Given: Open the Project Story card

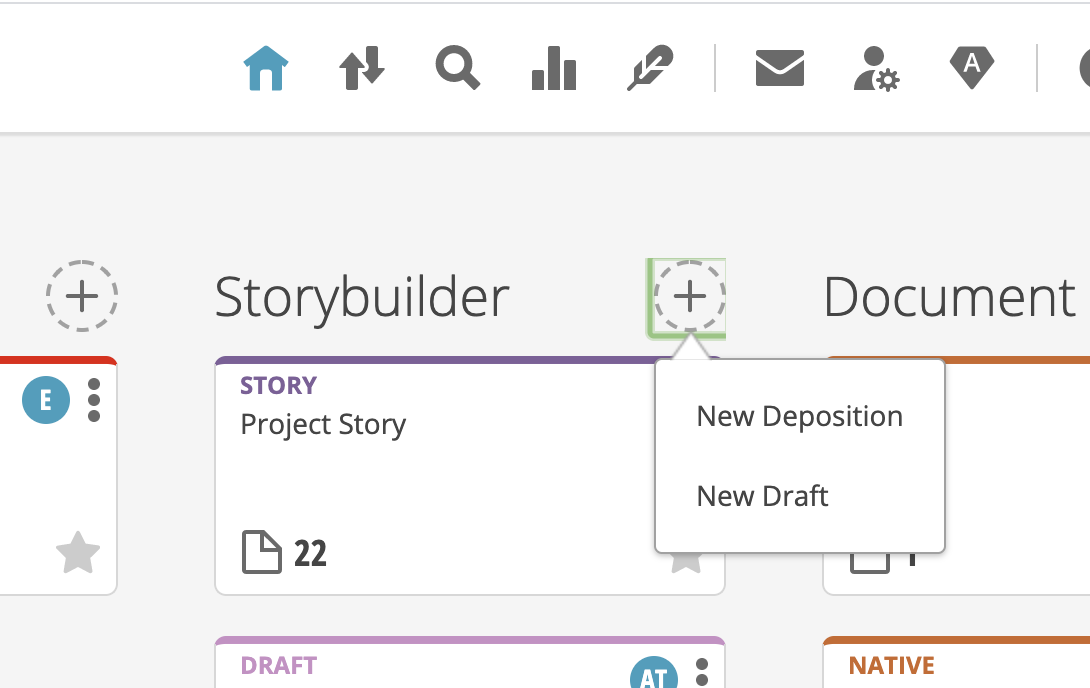Looking at the screenshot, I should pos(470,476).
